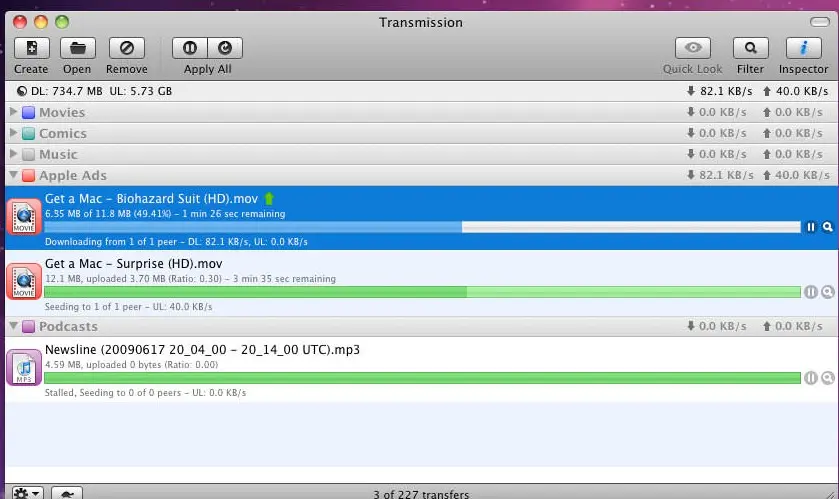Reveal Surprise (HD).mov in Finder
The height and width of the screenshot is (499, 839).
tap(828, 291)
